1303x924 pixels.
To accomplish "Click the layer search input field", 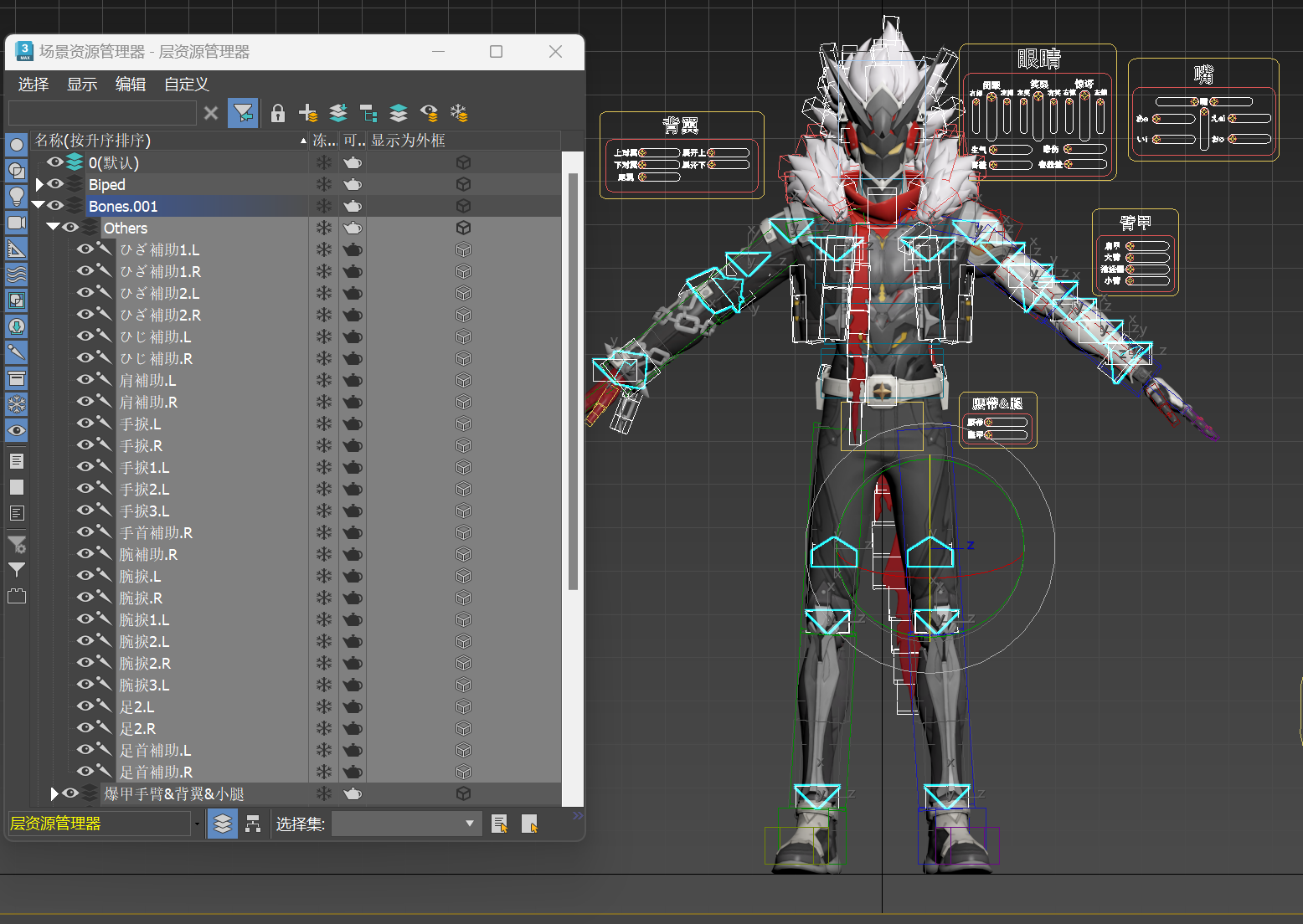I will tap(102, 113).
